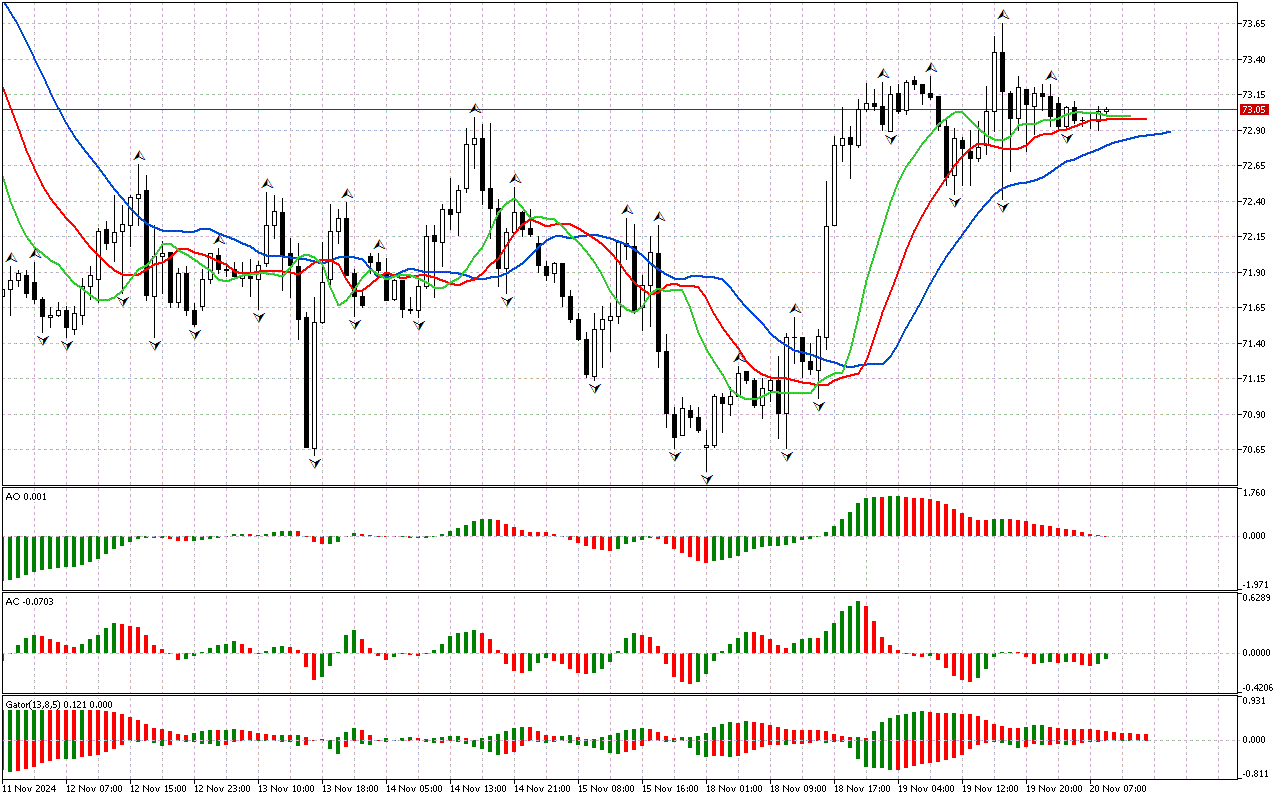This screenshot has height=800, width=1280.
Task: Click the 12 Nov 23:00 time label
Action: click(x=222, y=788)
